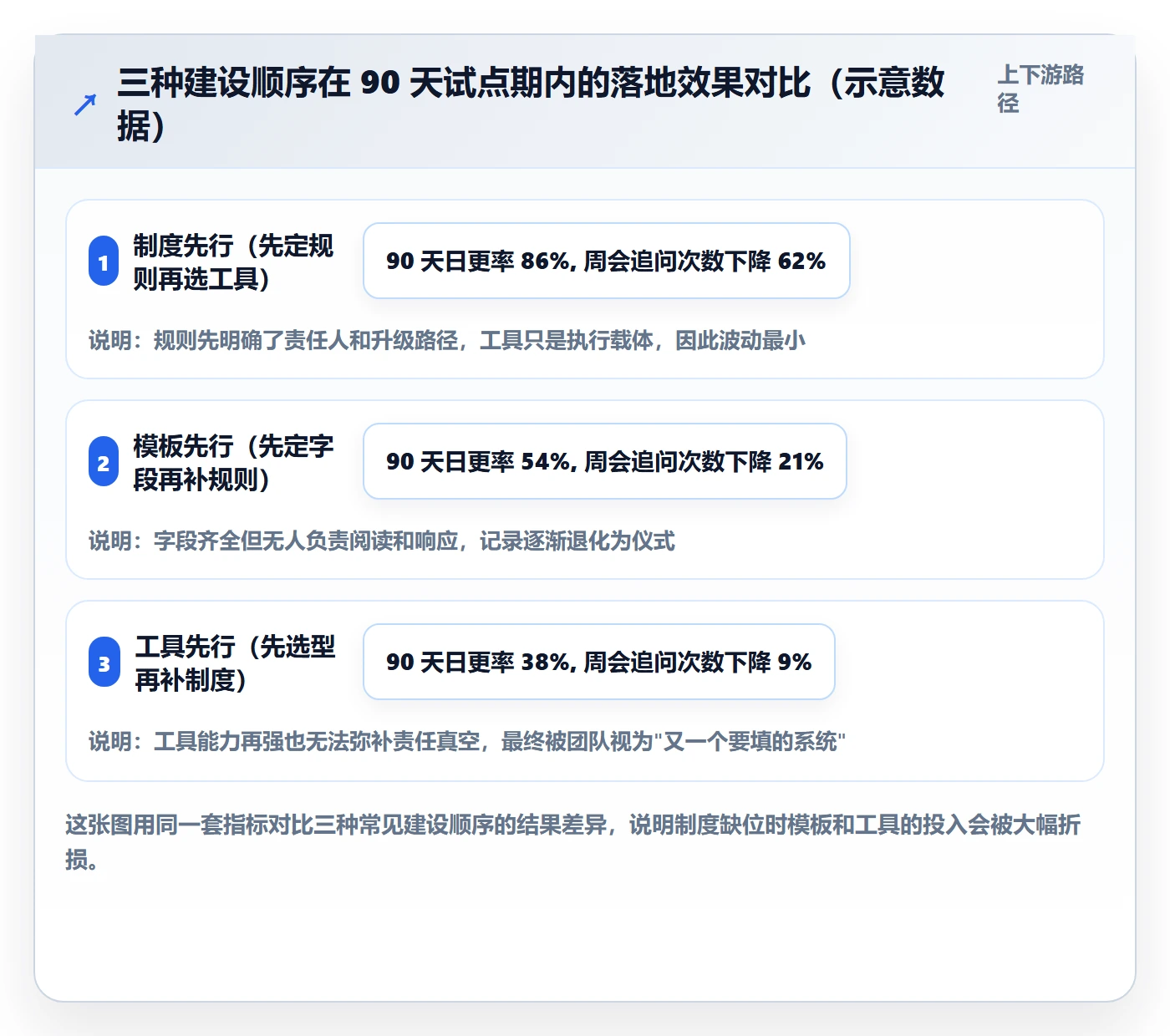
Task: Click the note starting 说明：规则先明确了责任人
Action: point(447,340)
